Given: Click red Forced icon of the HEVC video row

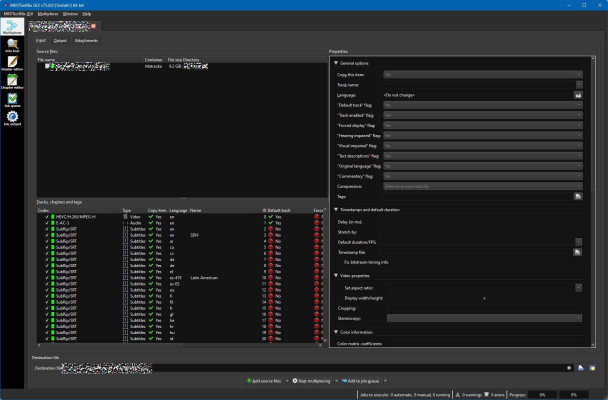Looking at the screenshot, I should 316,217.
